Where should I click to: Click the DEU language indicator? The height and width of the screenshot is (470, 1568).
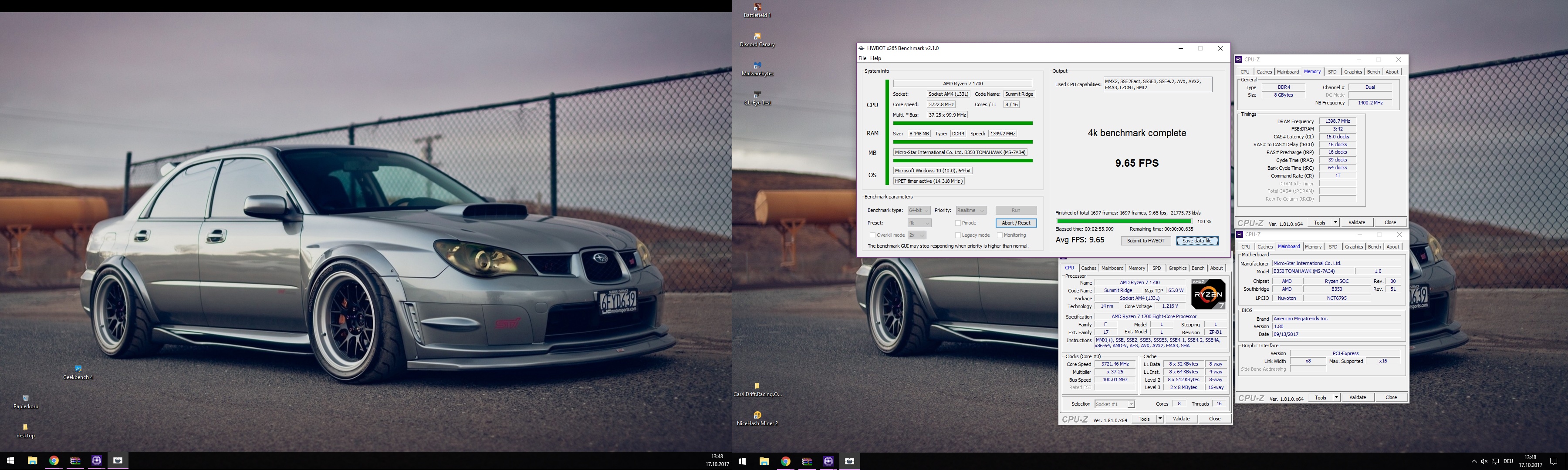(x=1508, y=461)
